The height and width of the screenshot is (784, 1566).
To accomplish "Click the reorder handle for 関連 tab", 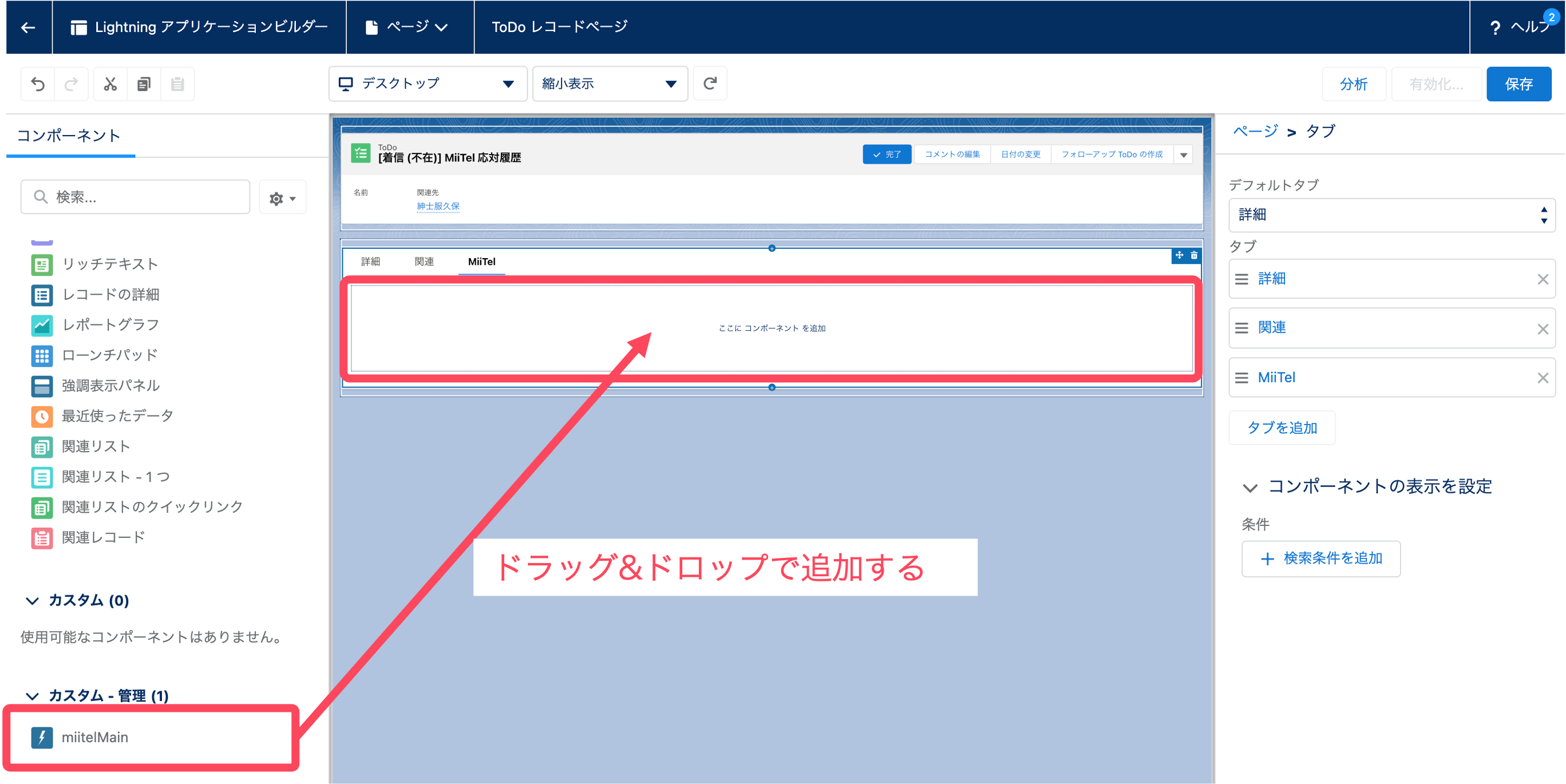I will (1242, 329).
